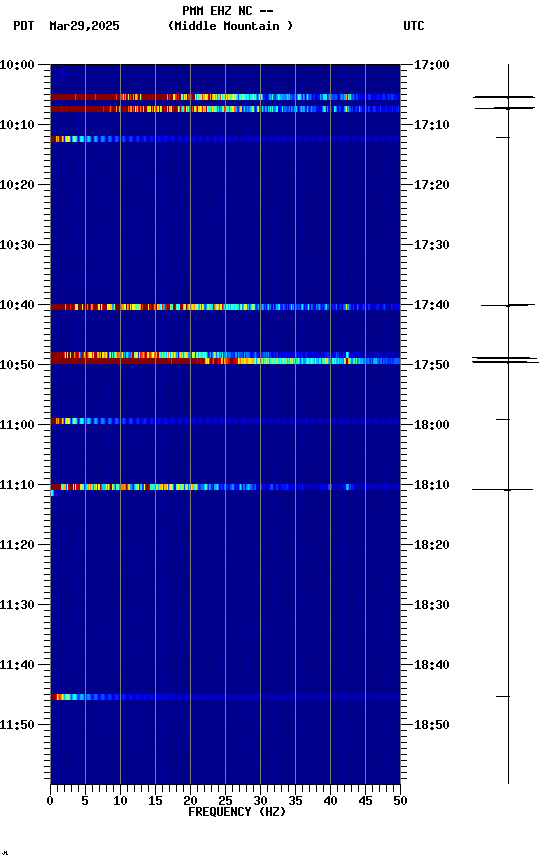
Task: Click the 25 Hz axis tick label
Action: (225, 801)
